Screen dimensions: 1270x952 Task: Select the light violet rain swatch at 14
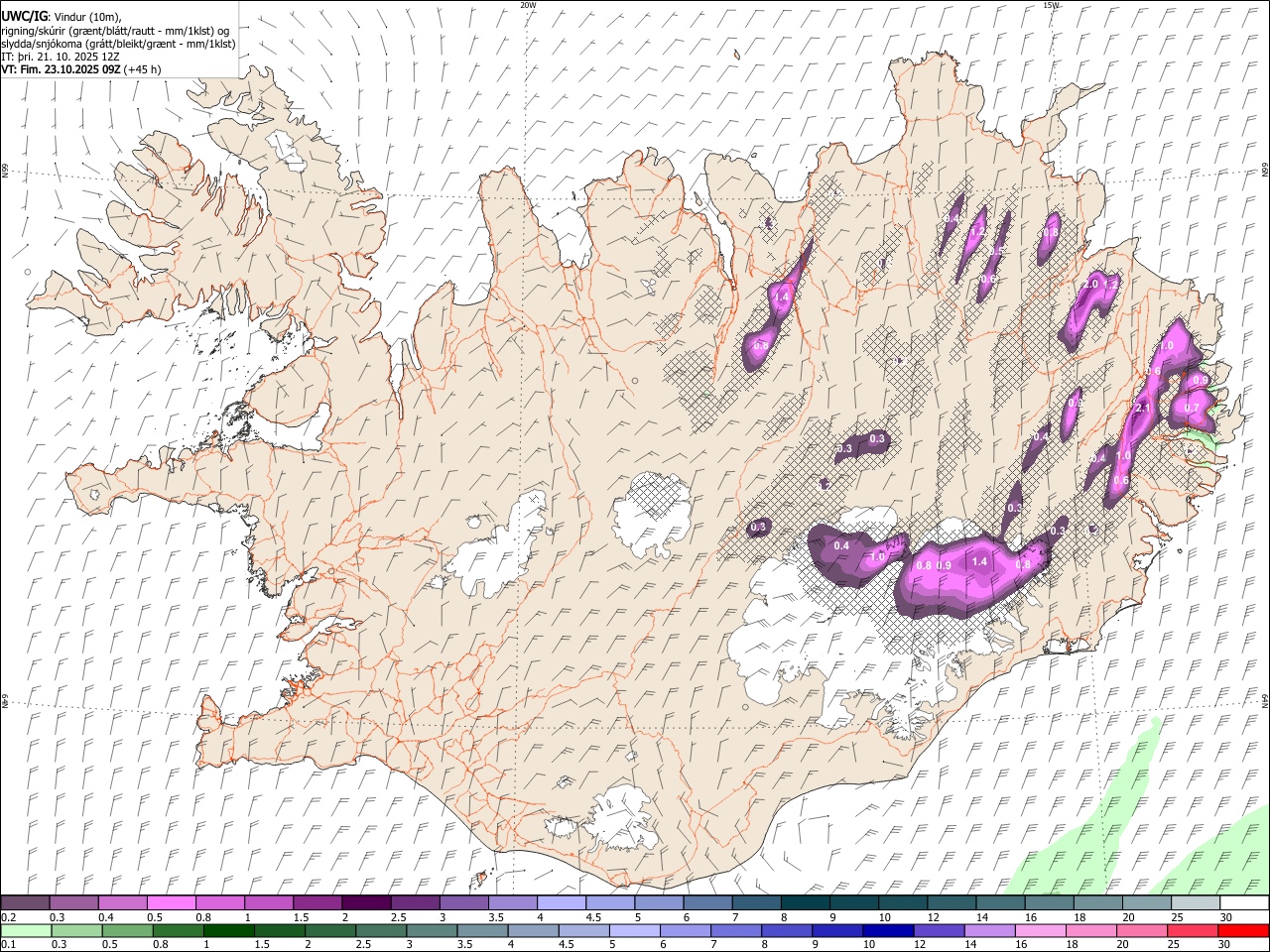989,930
